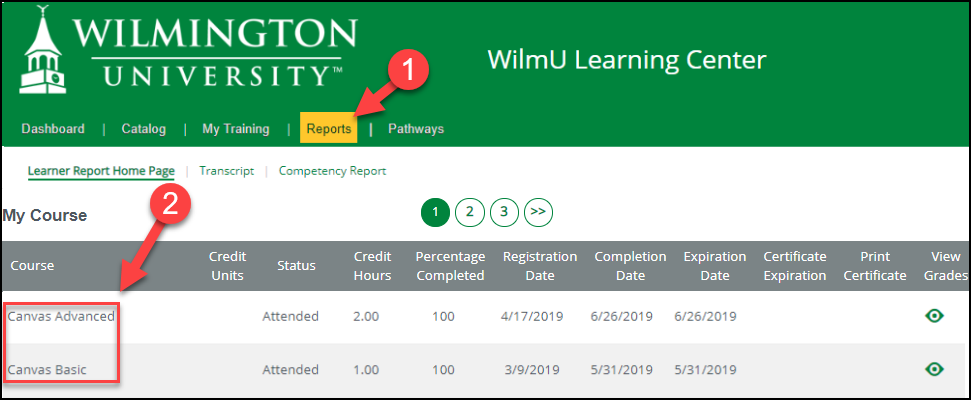The image size is (971, 400).
Task: Click the Canvas Advanced completion date
Action: (x=622, y=316)
